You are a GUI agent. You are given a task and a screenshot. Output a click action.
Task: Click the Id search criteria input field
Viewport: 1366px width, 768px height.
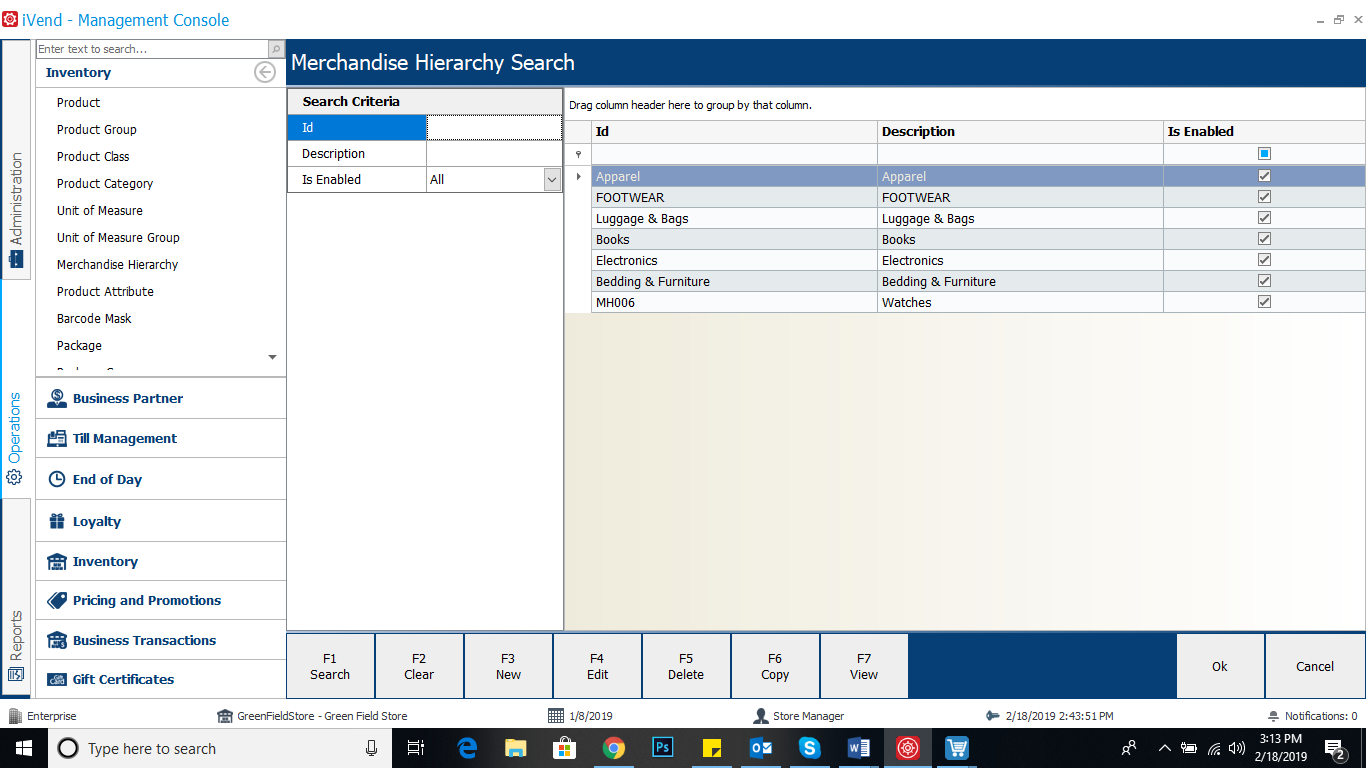click(x=494, y=128)
